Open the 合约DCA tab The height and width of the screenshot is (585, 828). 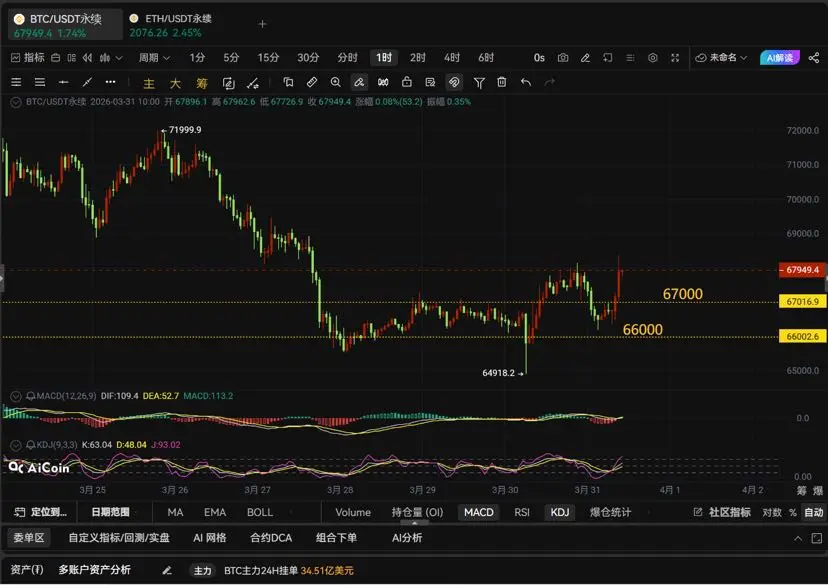tap(271, 538)
